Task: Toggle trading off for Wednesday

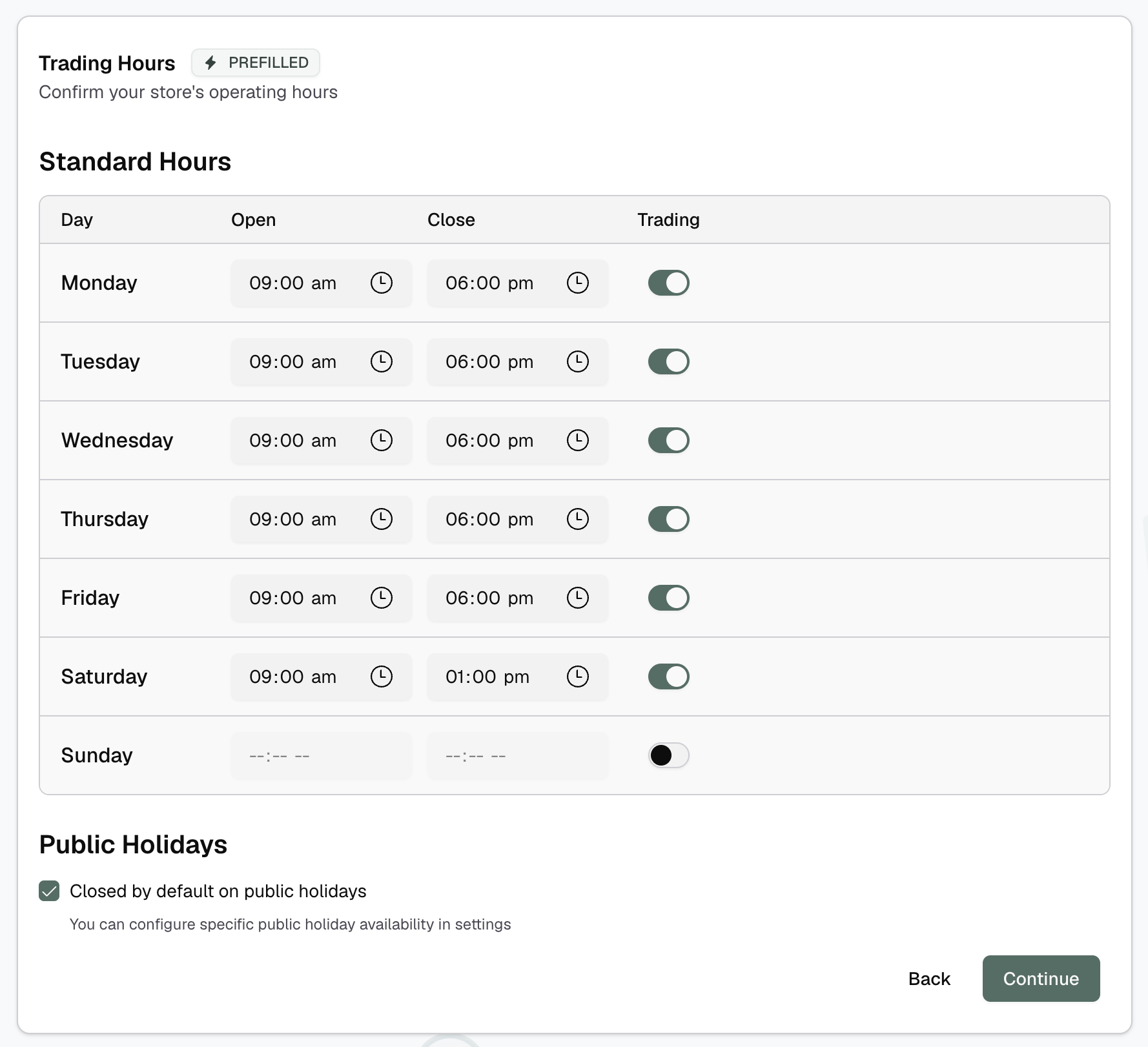Action: pyautogui.click(x=668, y=440)
